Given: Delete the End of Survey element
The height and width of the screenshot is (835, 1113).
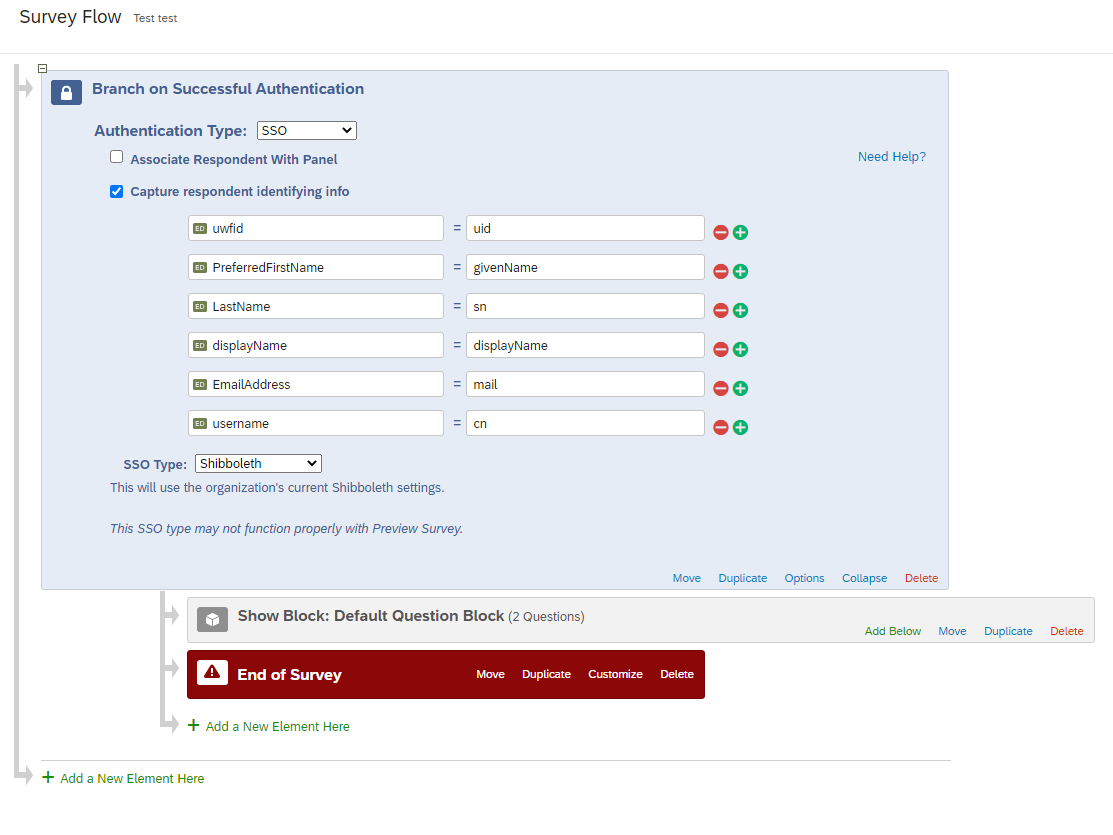Looking at the screenshot, I should coord(676,675).
